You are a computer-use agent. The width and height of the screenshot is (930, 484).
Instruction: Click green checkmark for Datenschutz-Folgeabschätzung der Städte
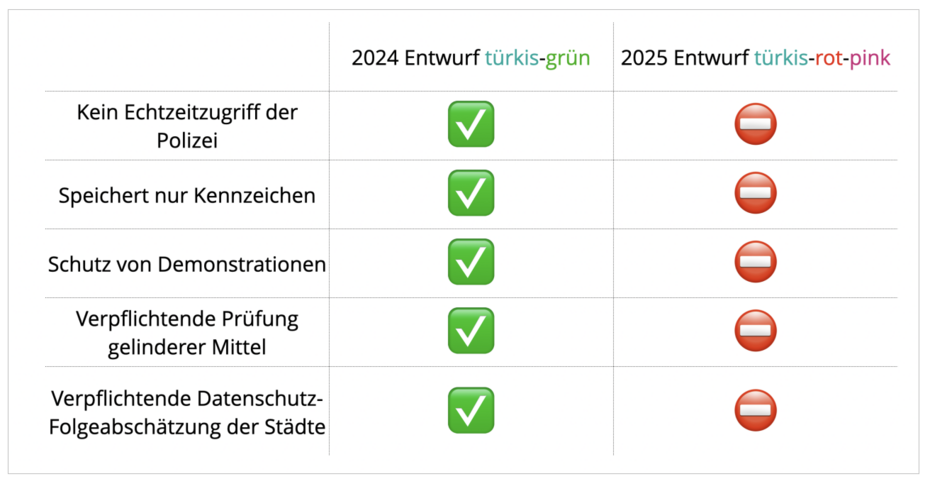(x=470, y=409)
